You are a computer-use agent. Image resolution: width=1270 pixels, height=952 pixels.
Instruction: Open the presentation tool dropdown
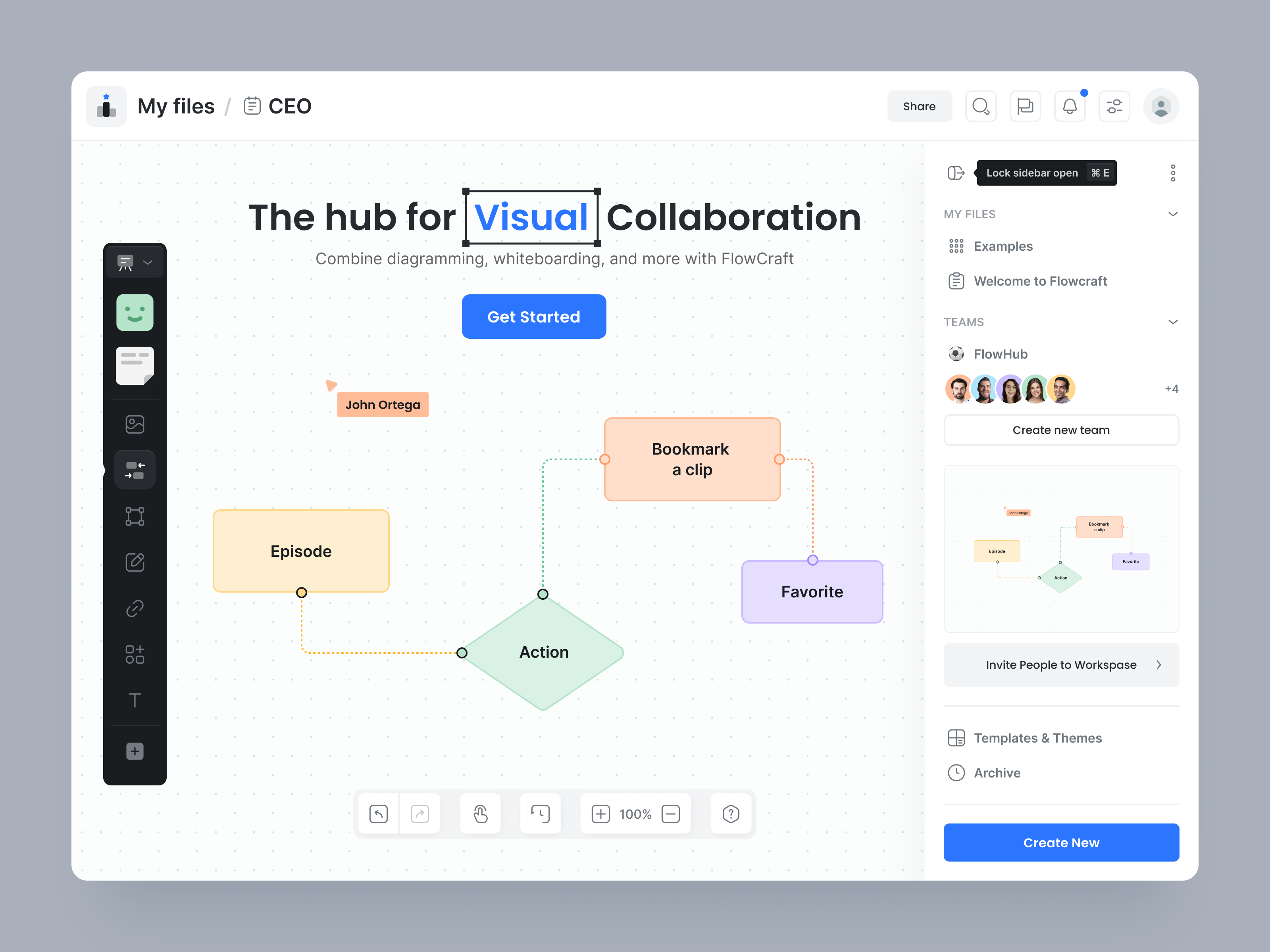[148, 262]
